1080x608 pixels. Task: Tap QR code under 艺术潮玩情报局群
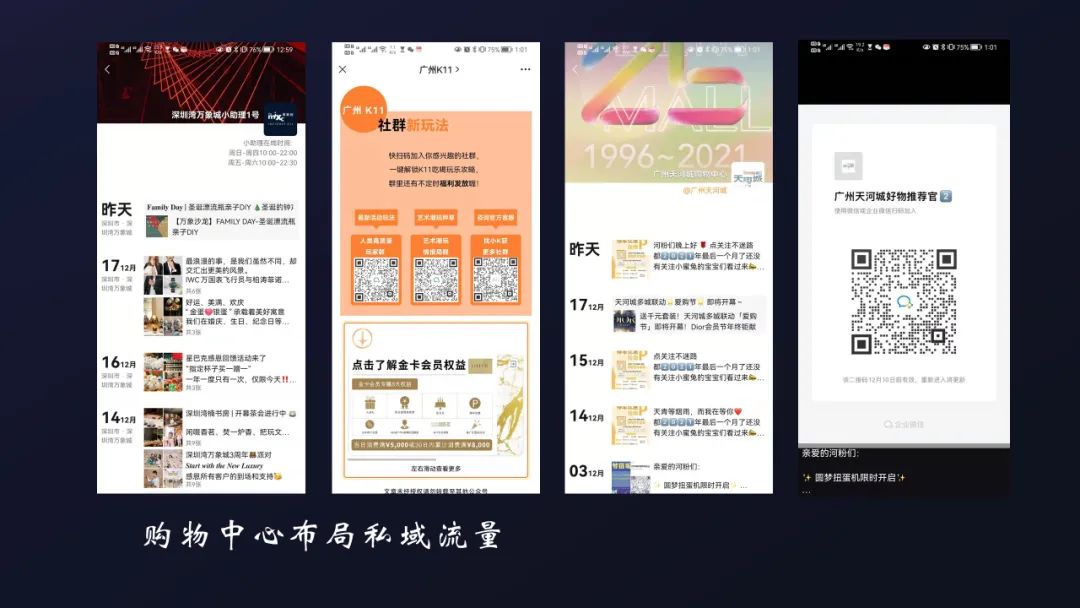(x=436, y=280)
